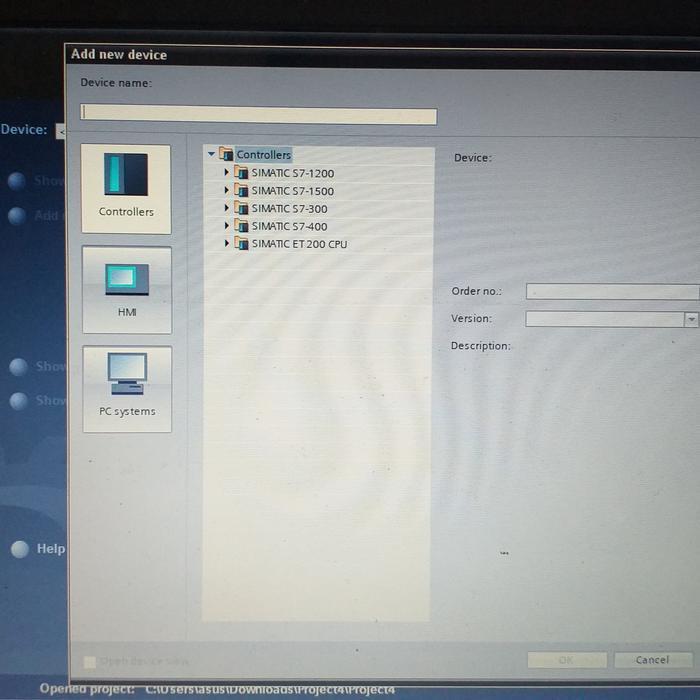This screenshot has height=700, width=700.
Task: Select the Controllers tree item text
Action: point(263,155)
